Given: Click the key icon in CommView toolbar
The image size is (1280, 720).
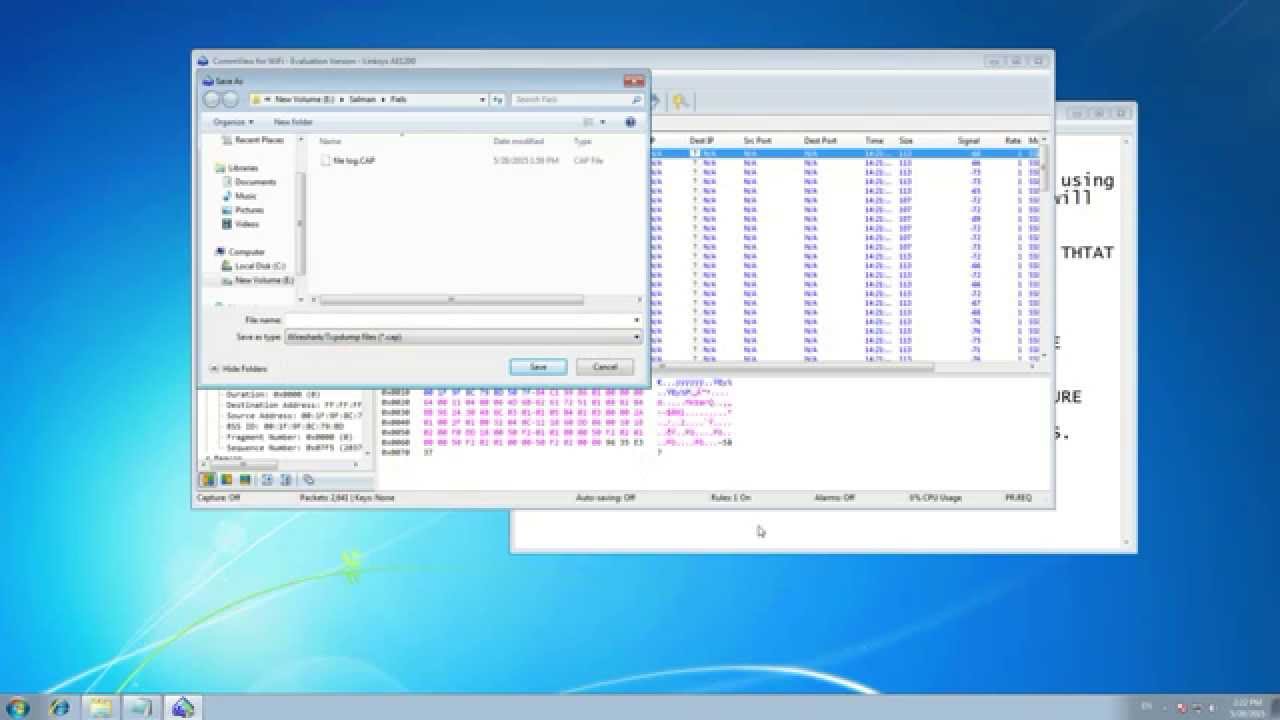Looking at the screenshot, I should (679, 101).
